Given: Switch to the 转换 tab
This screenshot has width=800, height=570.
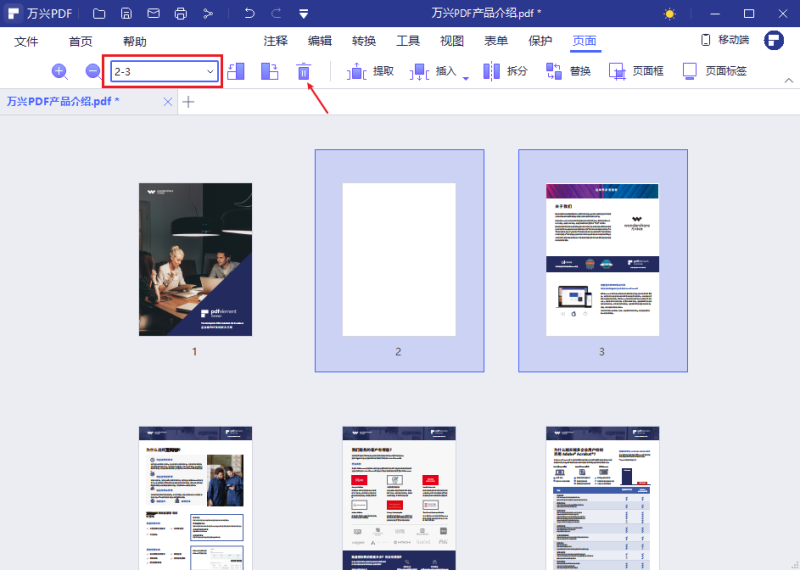Looking at the screenshot, I should [364, 41].
